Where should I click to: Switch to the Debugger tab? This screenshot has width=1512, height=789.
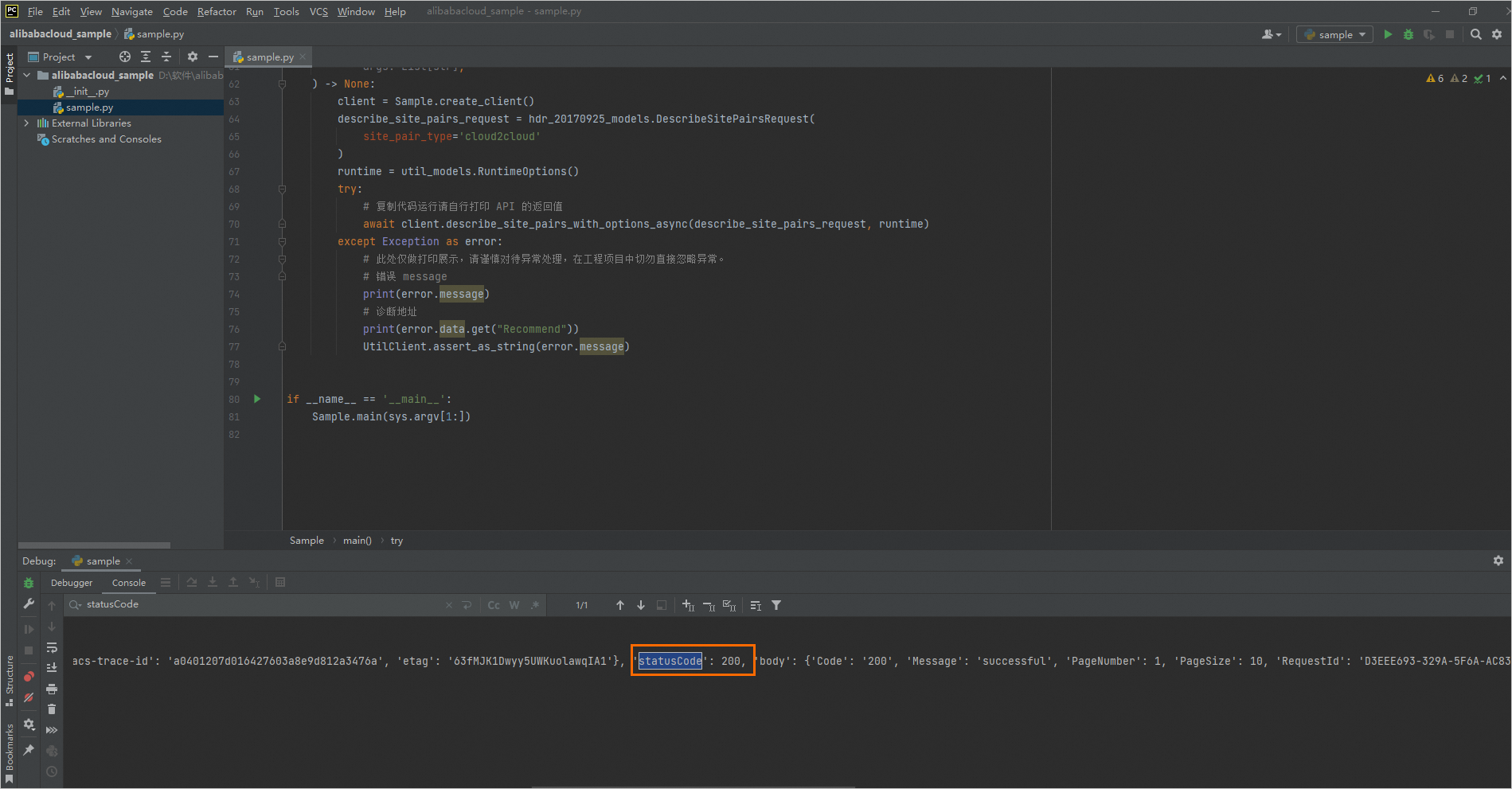[72, 583]
